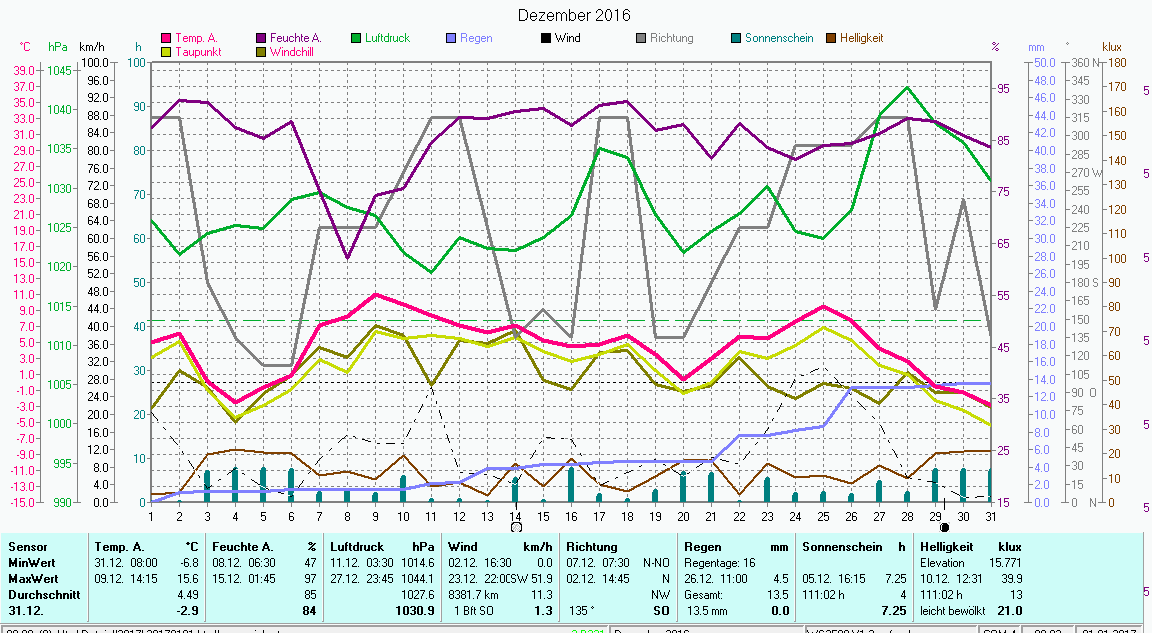Toggle the blue Regen legend square
This screenshot has height=633, width=1152.
point(452,38)
